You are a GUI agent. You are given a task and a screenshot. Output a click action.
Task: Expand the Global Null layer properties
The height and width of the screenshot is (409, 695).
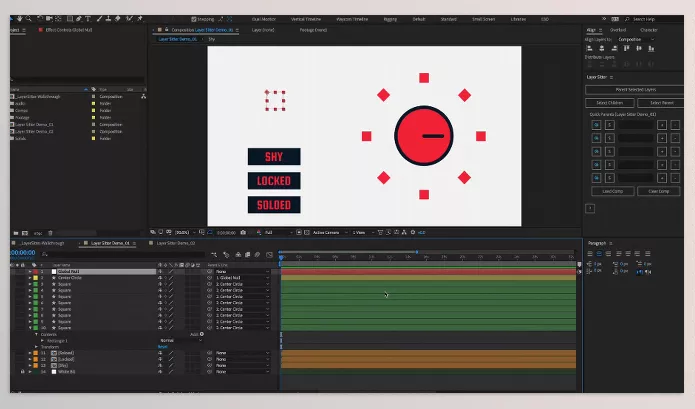tap(30, 271)
